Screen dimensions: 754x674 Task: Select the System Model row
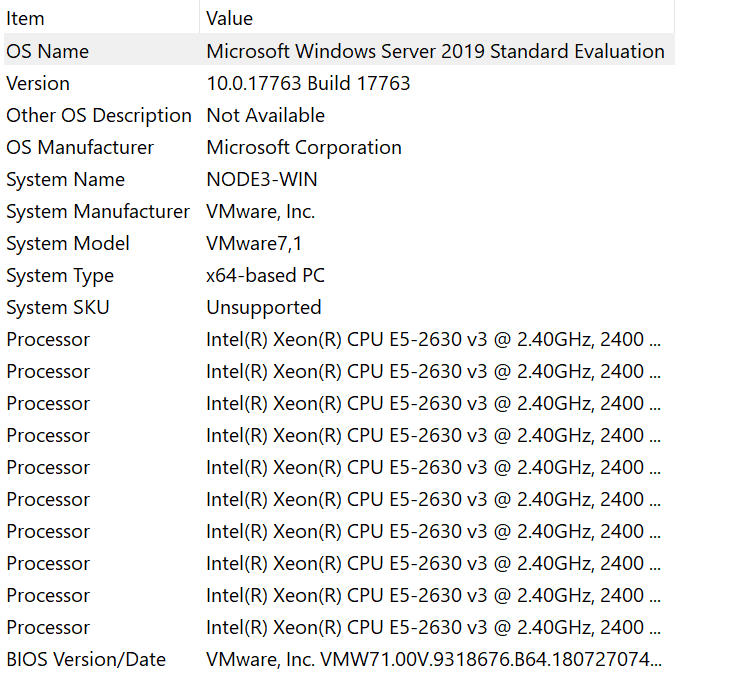pos(339,243)
